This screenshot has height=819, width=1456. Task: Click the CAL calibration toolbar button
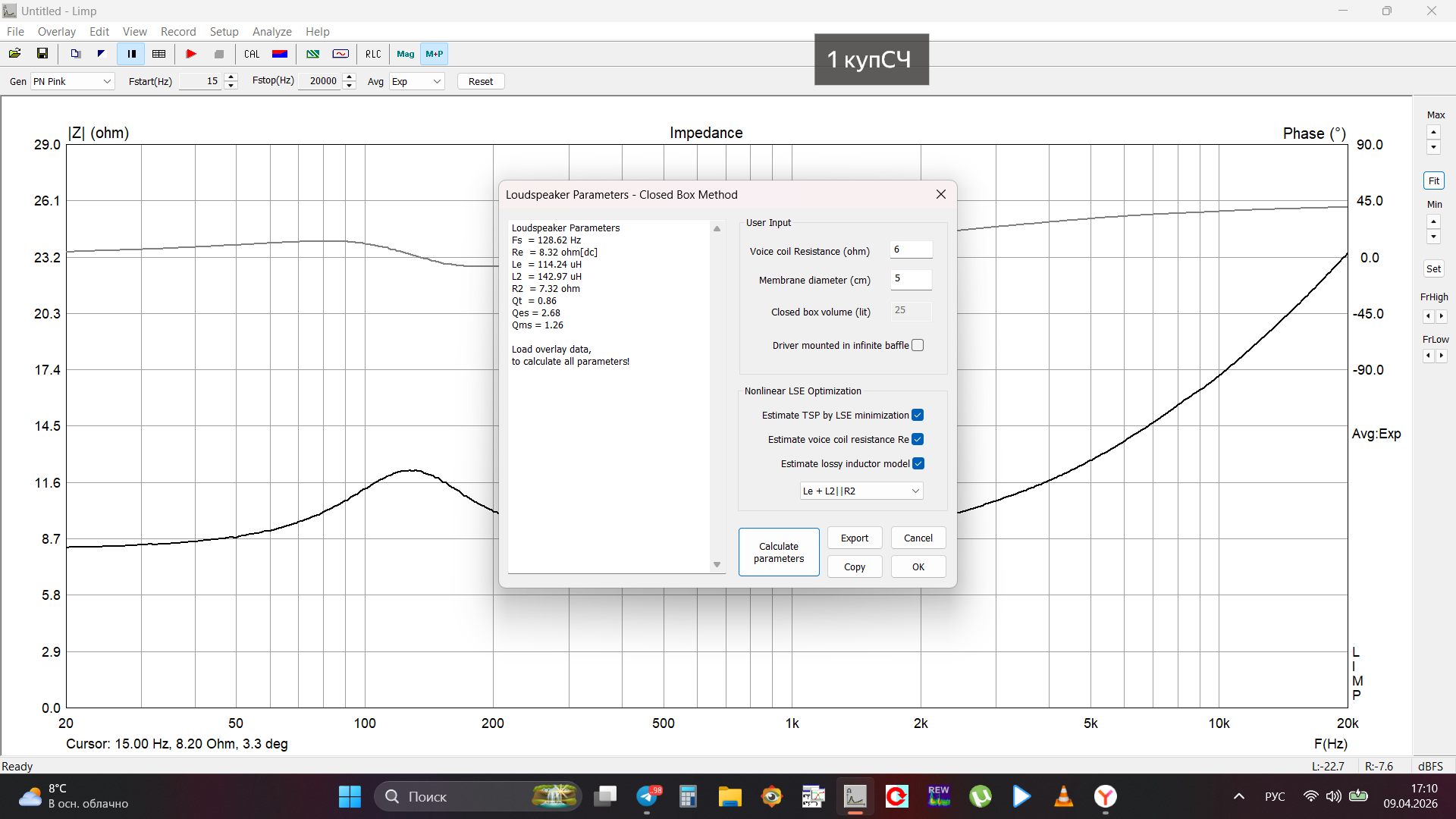coord(252,54)
